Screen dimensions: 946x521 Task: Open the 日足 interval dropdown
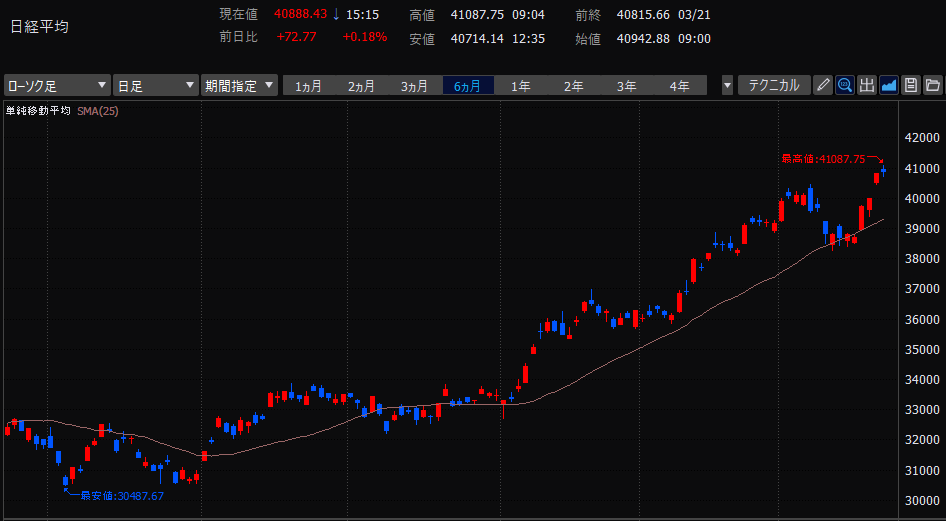pyautogui.click(x=156, y=86)
